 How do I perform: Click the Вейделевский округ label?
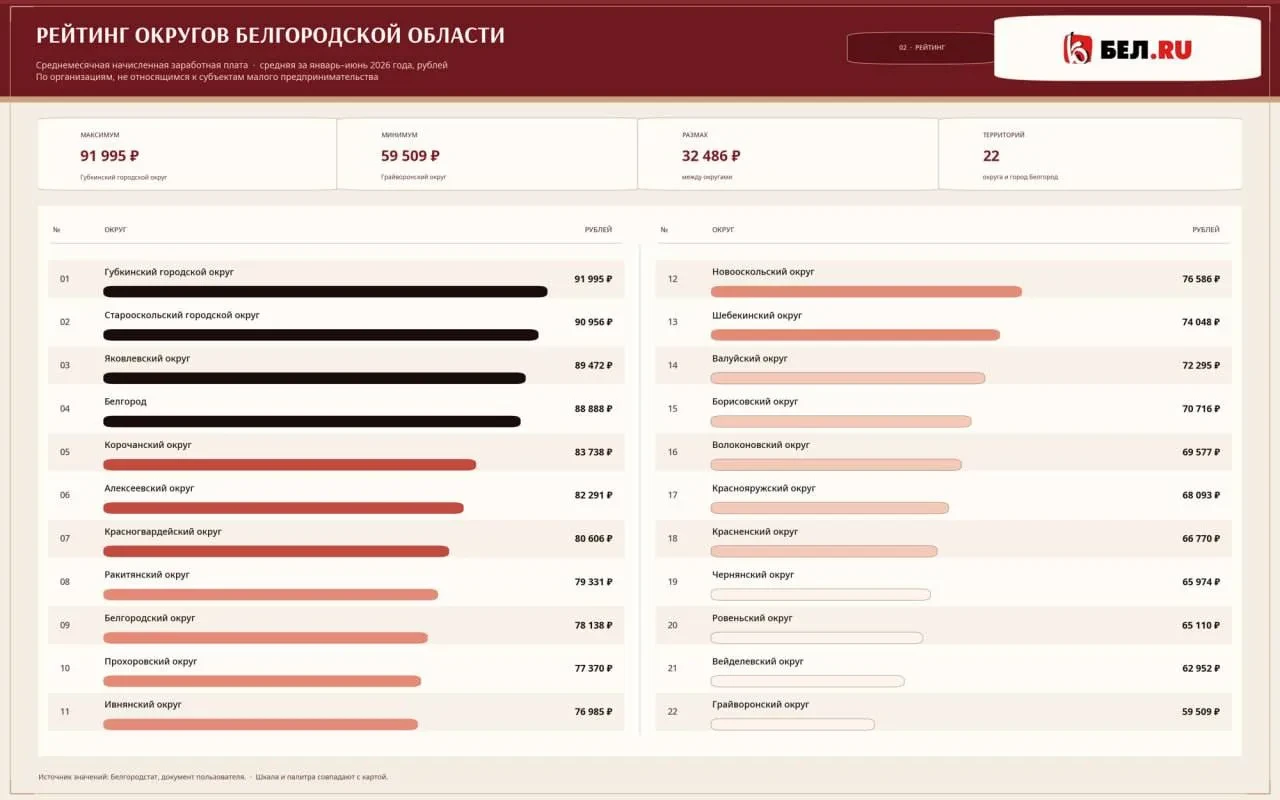coord(758,662)
